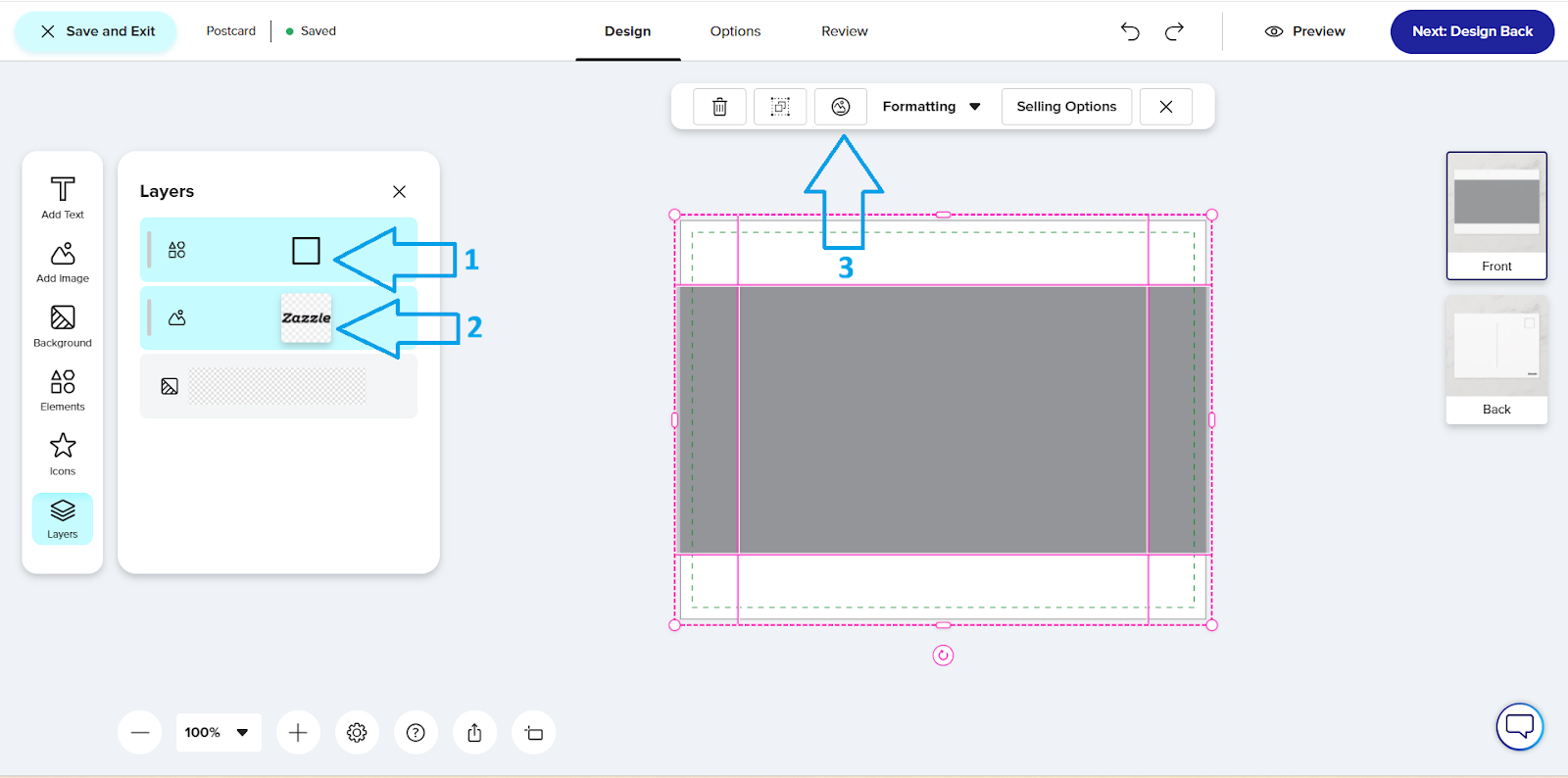Open the Add Image tool

tap(63, 262)
